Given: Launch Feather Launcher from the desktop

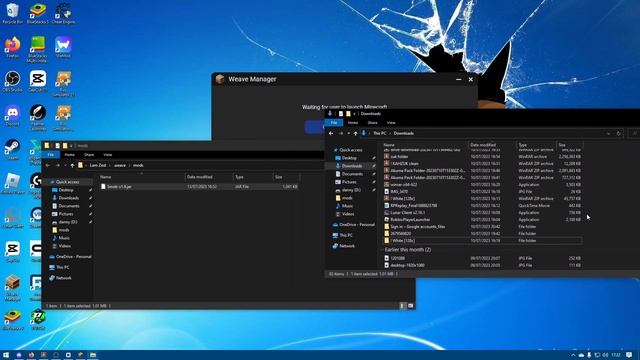Looking at the screenshot, I should pos(38,117).
